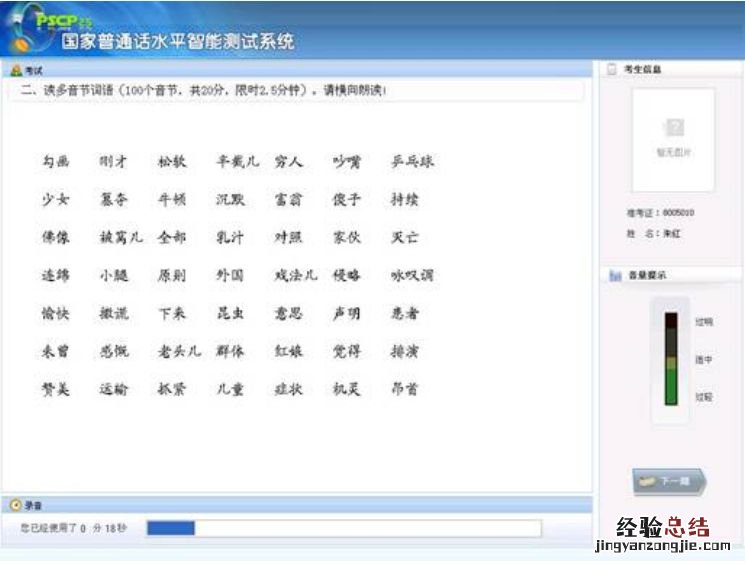
Task: Click the 考试 panel header icon
Action: click(14, 71)
